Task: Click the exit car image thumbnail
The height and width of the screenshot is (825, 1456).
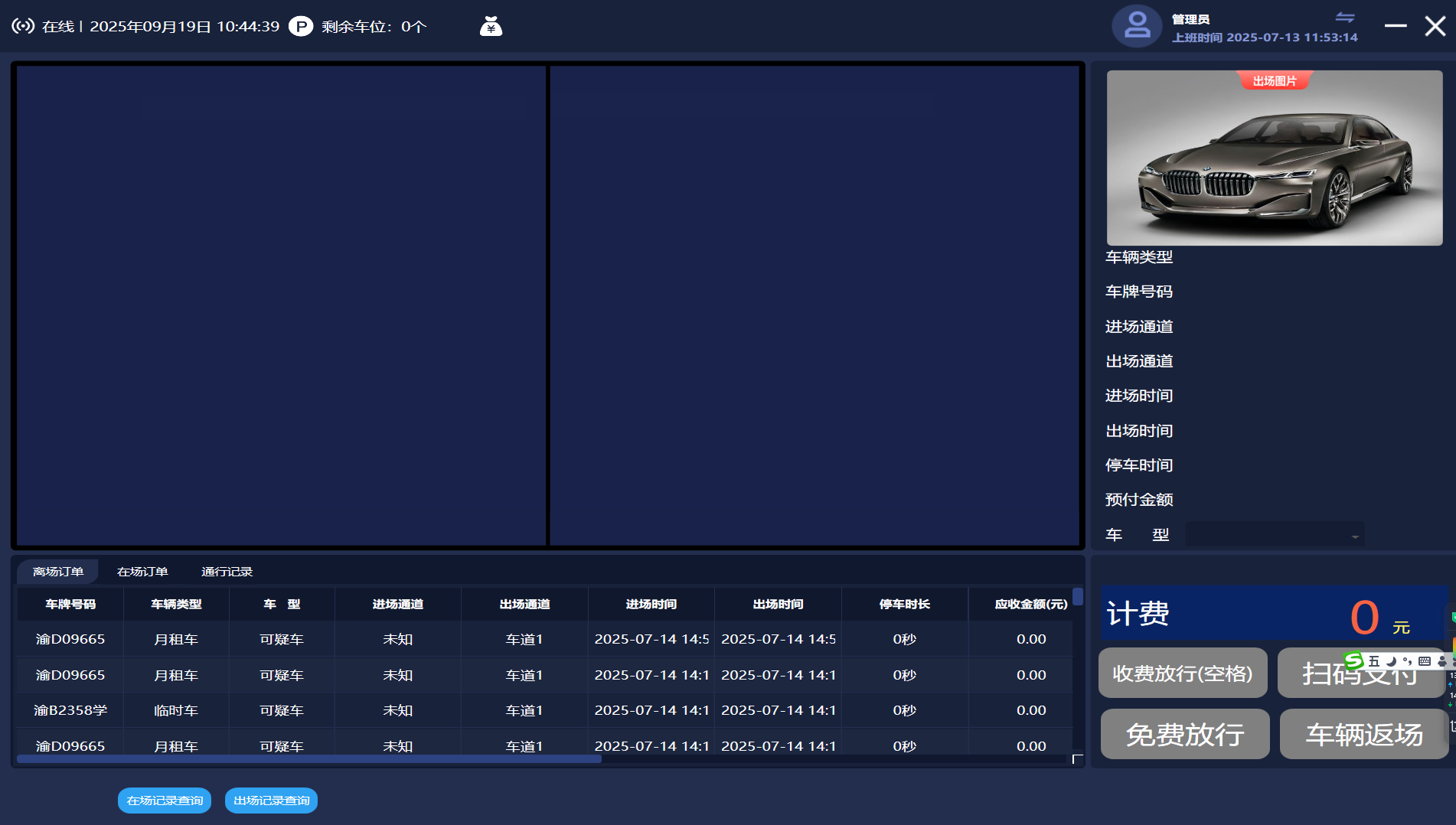Action: click(x=1274, y=158)
